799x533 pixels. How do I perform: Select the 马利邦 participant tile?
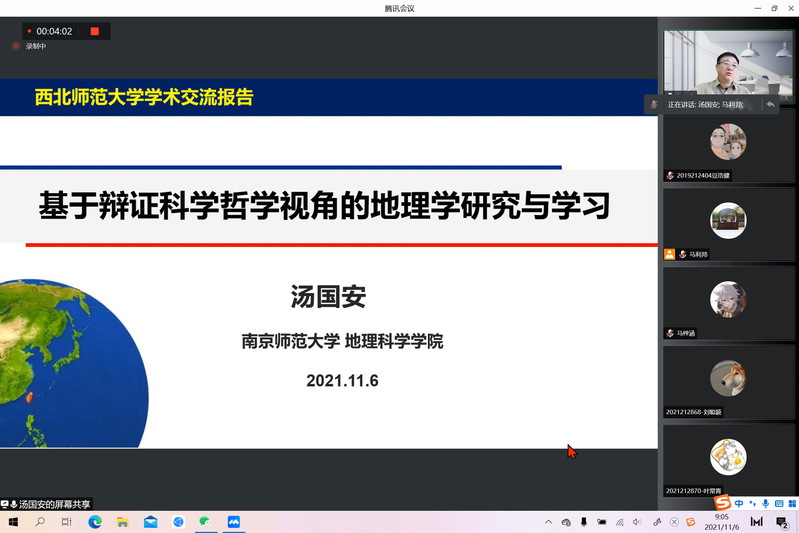pos(728,221)
